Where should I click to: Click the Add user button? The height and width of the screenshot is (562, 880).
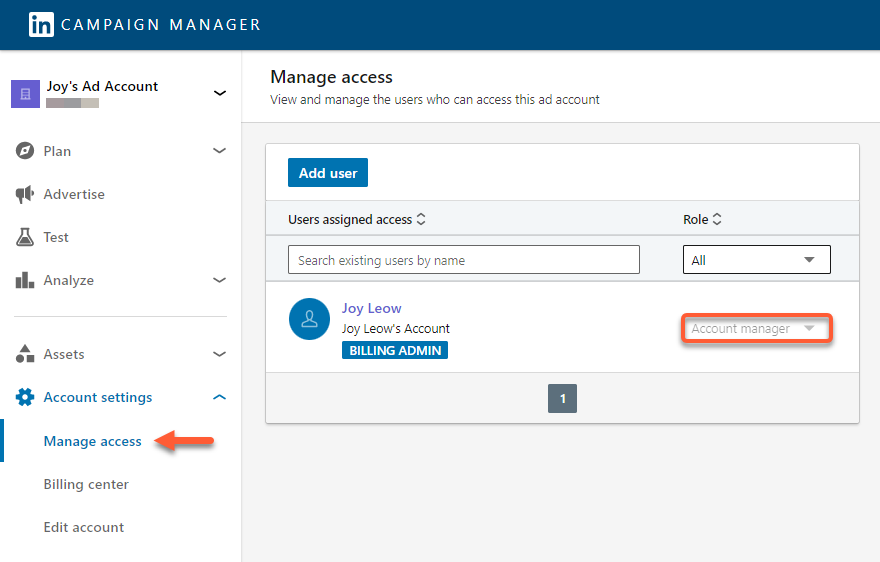point(328,173)
